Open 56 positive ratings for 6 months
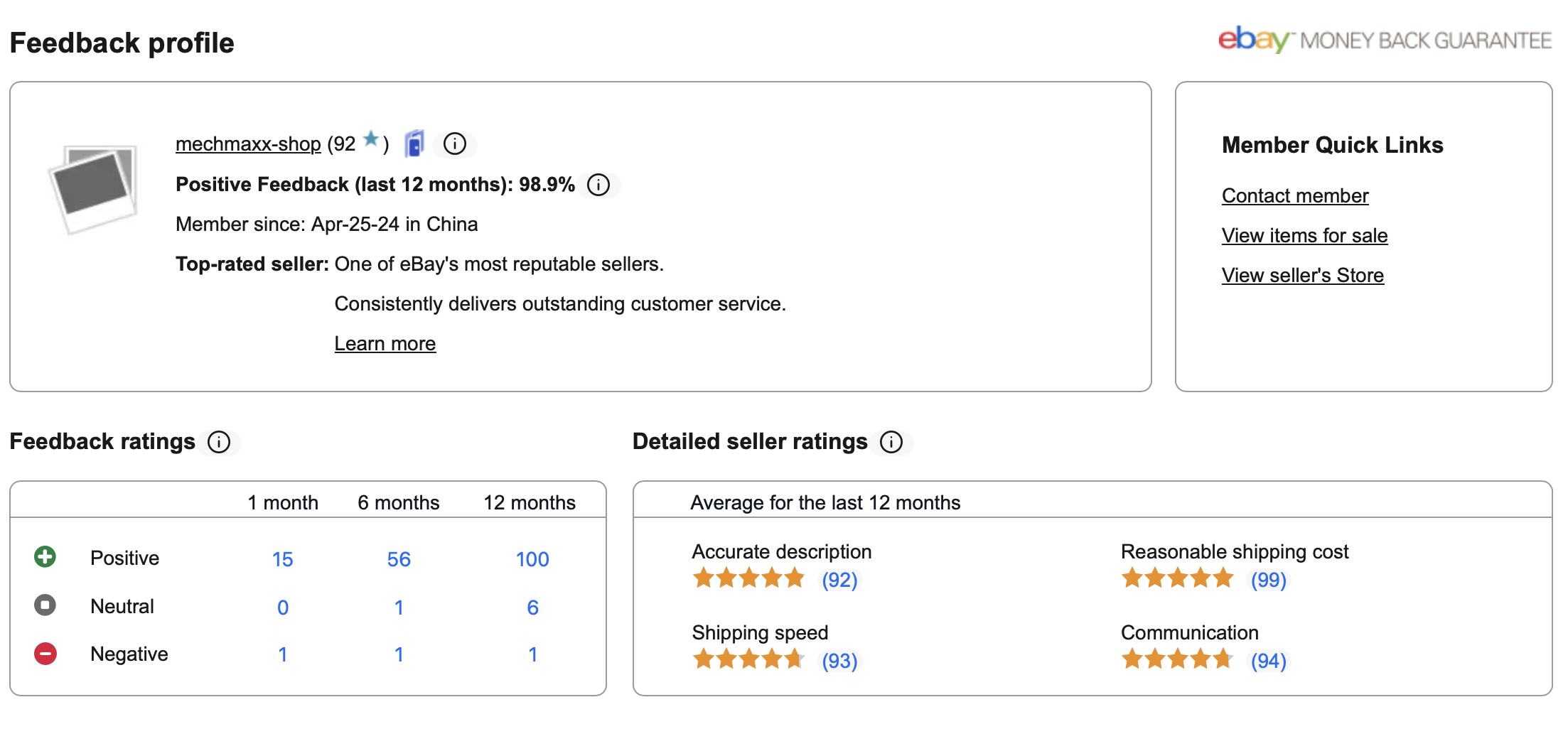The height and width of the screenshot is (729, 1568). point(399,559)
